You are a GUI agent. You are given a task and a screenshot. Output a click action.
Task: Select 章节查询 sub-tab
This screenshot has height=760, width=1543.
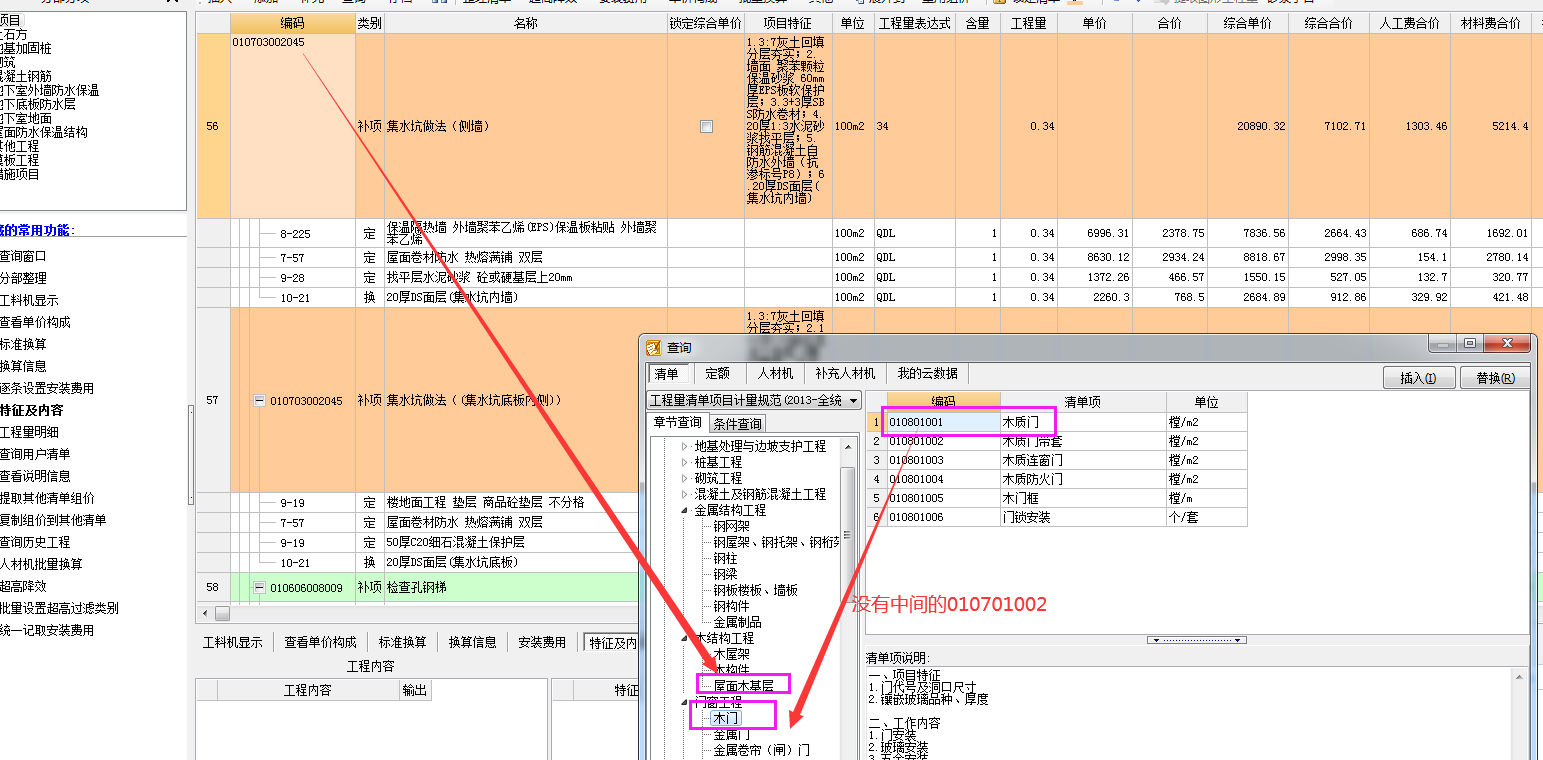click(x=678, y=423)
